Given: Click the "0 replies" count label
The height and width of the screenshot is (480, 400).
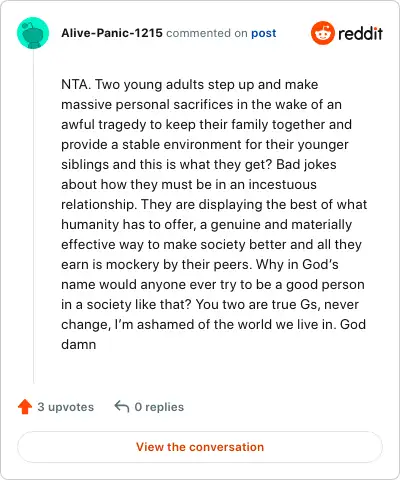Looking at the screenshot, I should 159,407.
